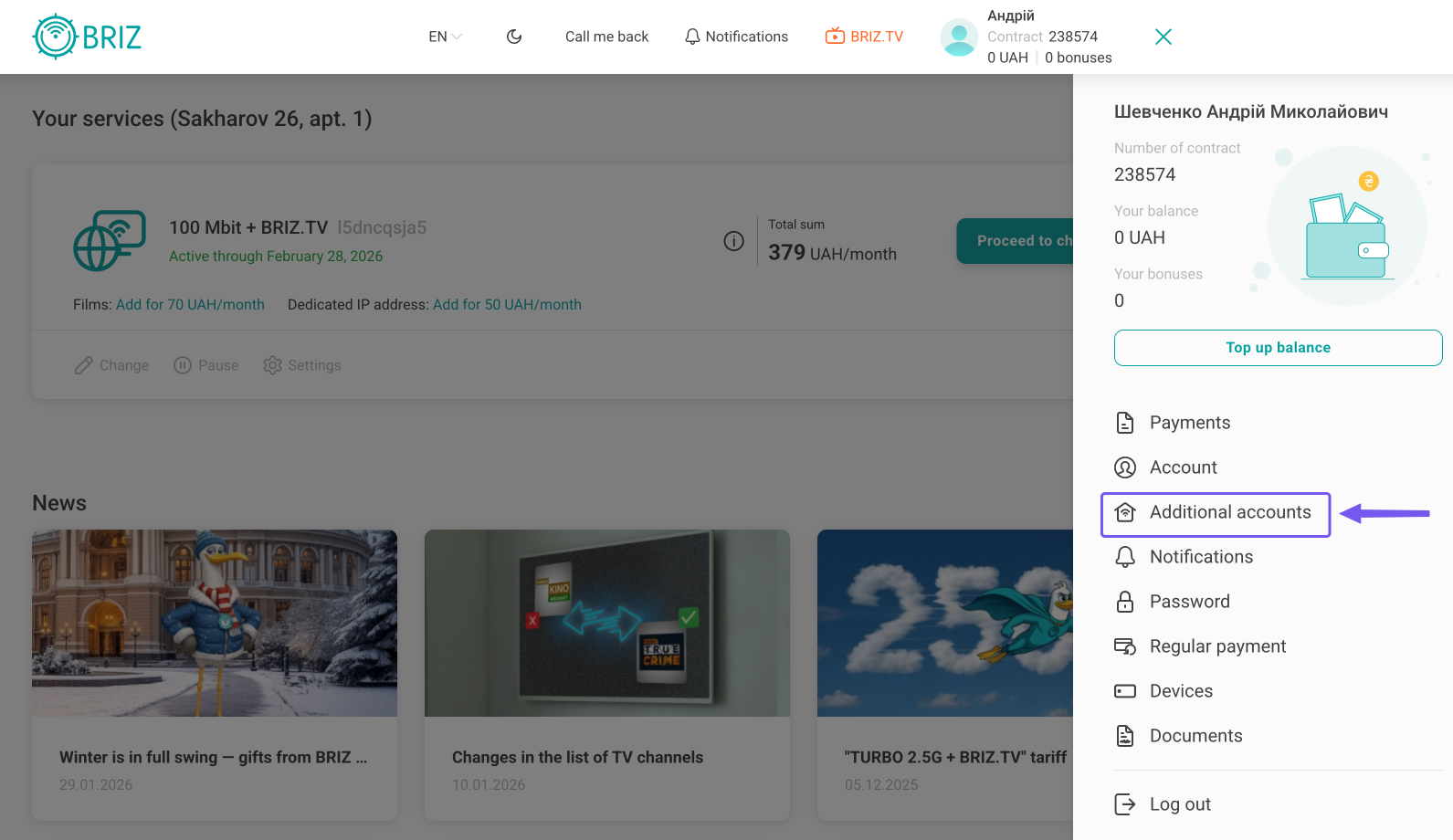Click the Top up balance button
The image size is (1453, 840).
coord(1277,348)
